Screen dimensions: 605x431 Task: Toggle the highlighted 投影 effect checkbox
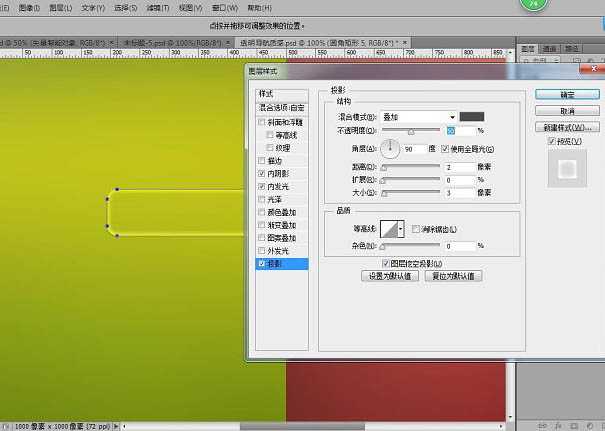click(261, 264)
